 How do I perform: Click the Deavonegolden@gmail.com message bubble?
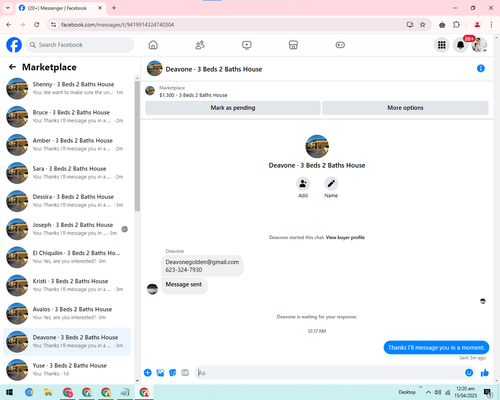click(202, 266)
